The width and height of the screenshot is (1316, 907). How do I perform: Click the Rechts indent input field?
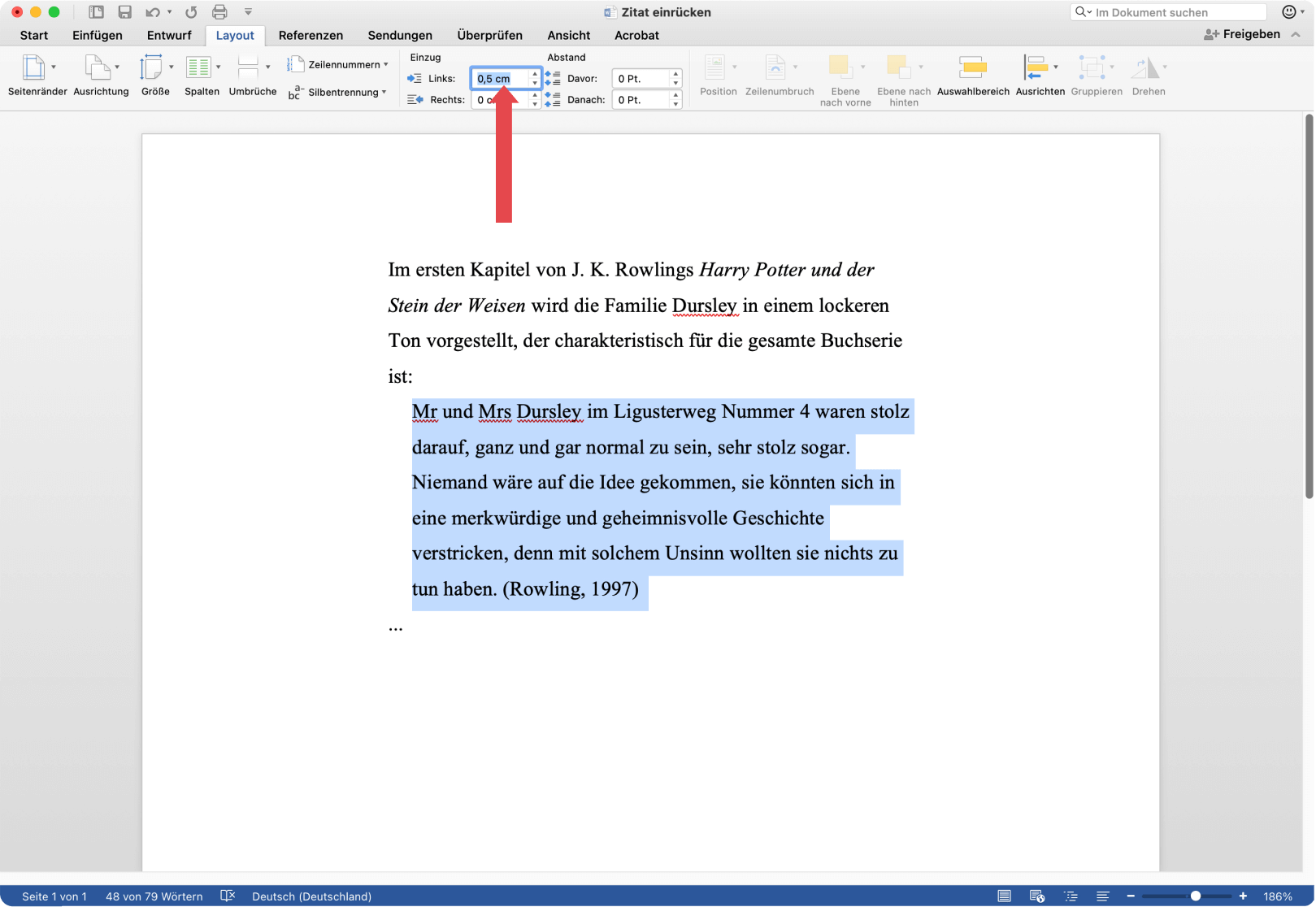[500, 100]
